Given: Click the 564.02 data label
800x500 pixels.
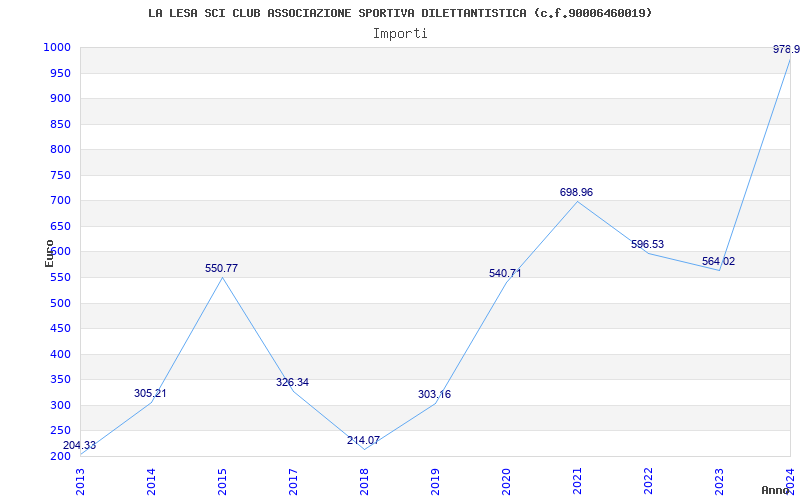Looking at the screenshot, I should (x=718, y=262).
